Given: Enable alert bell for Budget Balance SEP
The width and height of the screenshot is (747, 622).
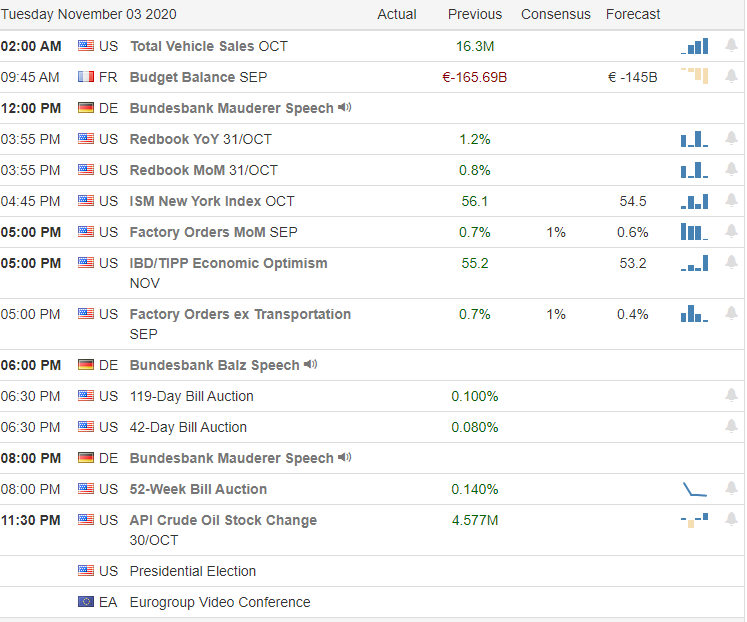Looking at the screenshot, I should [x=731, y=77].
